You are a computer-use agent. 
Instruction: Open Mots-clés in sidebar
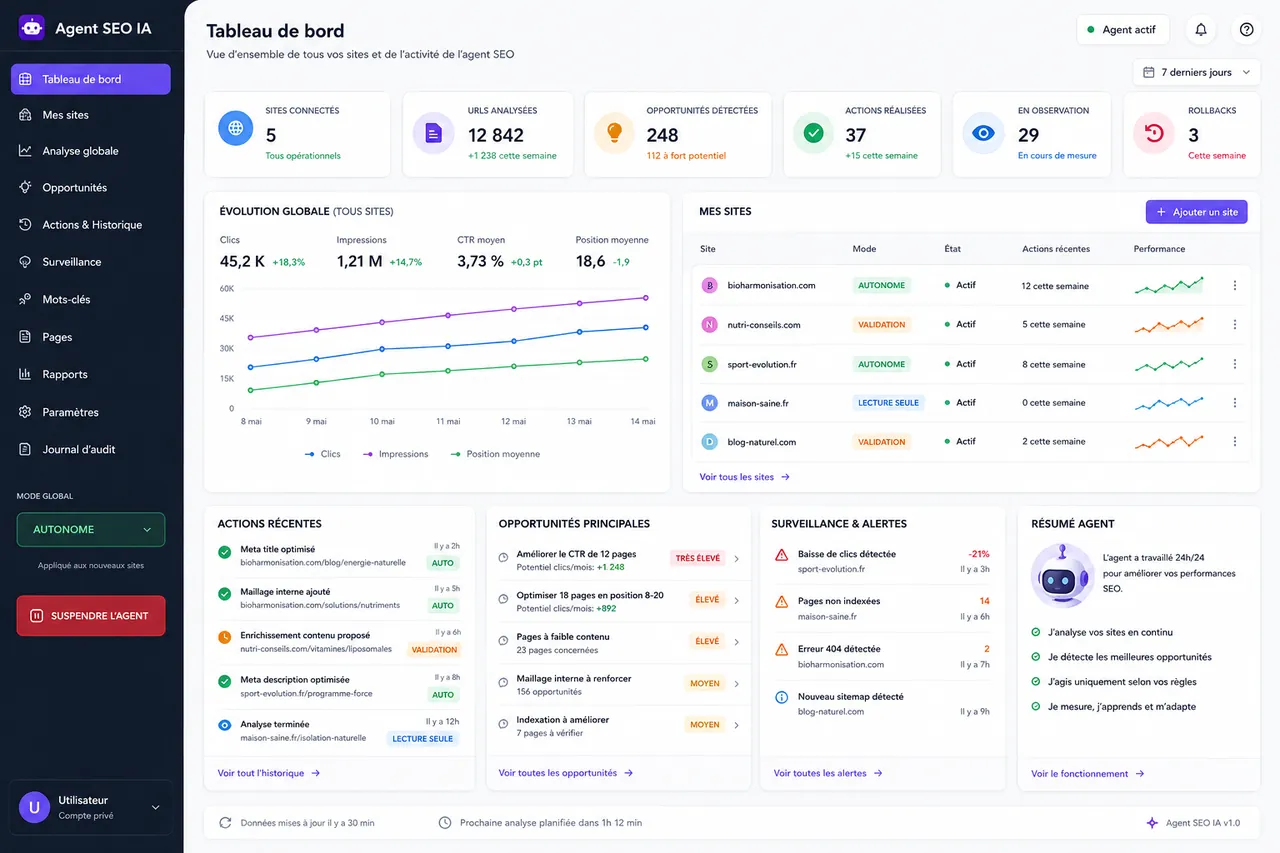click(x=91, y=299)
